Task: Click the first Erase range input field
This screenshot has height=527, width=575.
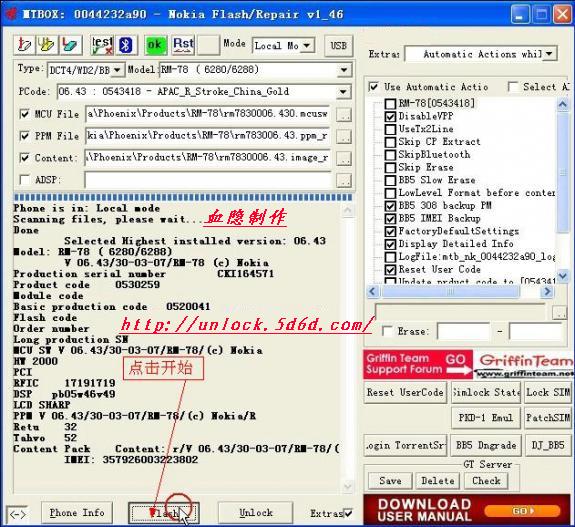Action: coord(464,332)
